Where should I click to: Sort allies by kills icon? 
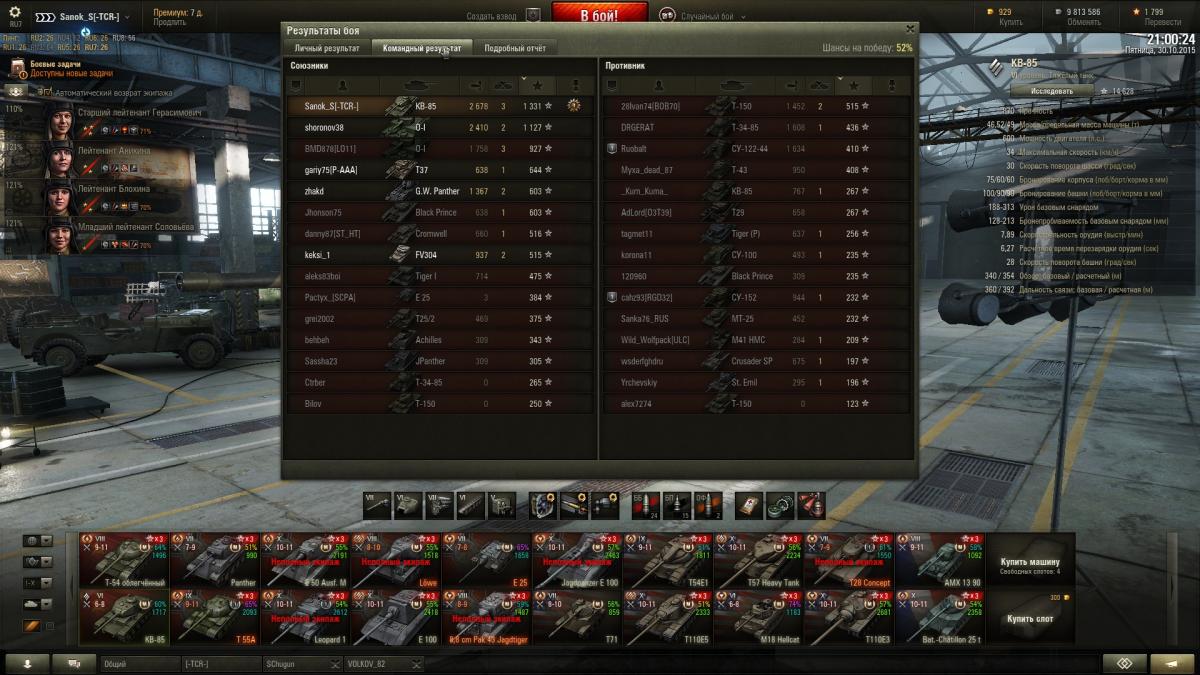pos(504,85)
